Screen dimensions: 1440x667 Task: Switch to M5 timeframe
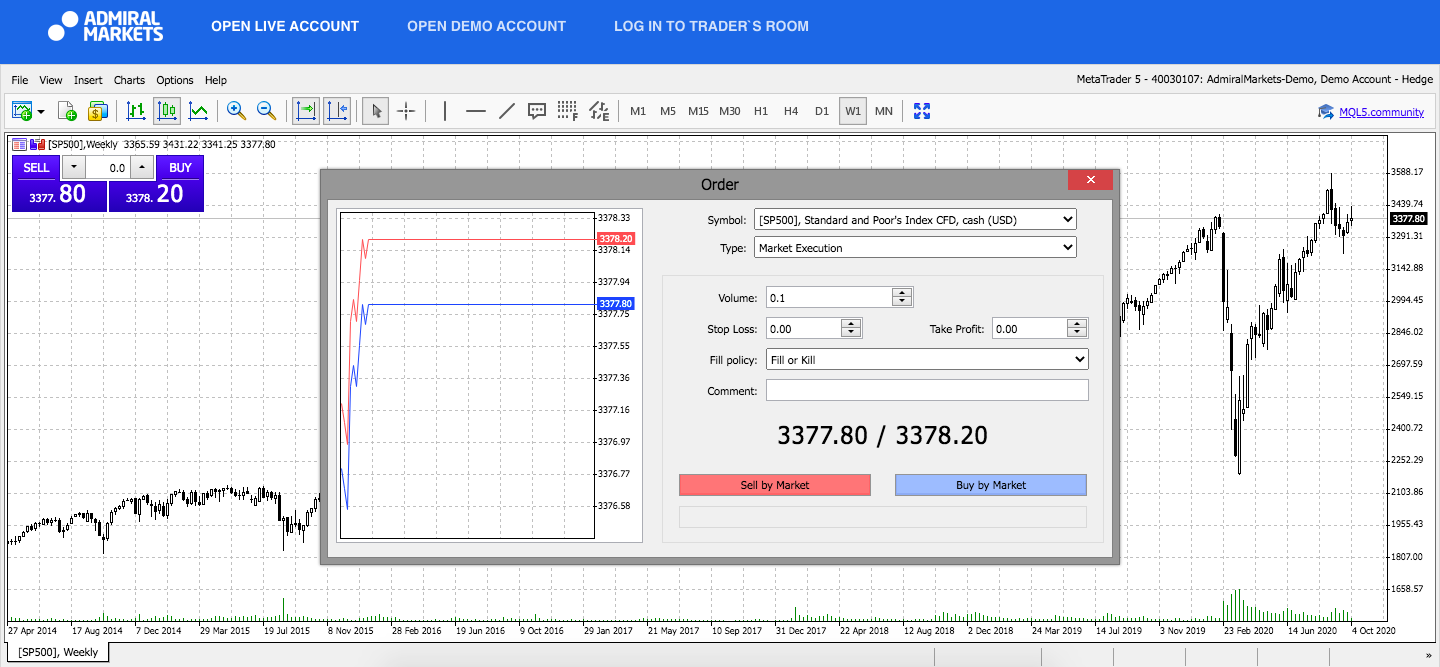click(668, 111)
